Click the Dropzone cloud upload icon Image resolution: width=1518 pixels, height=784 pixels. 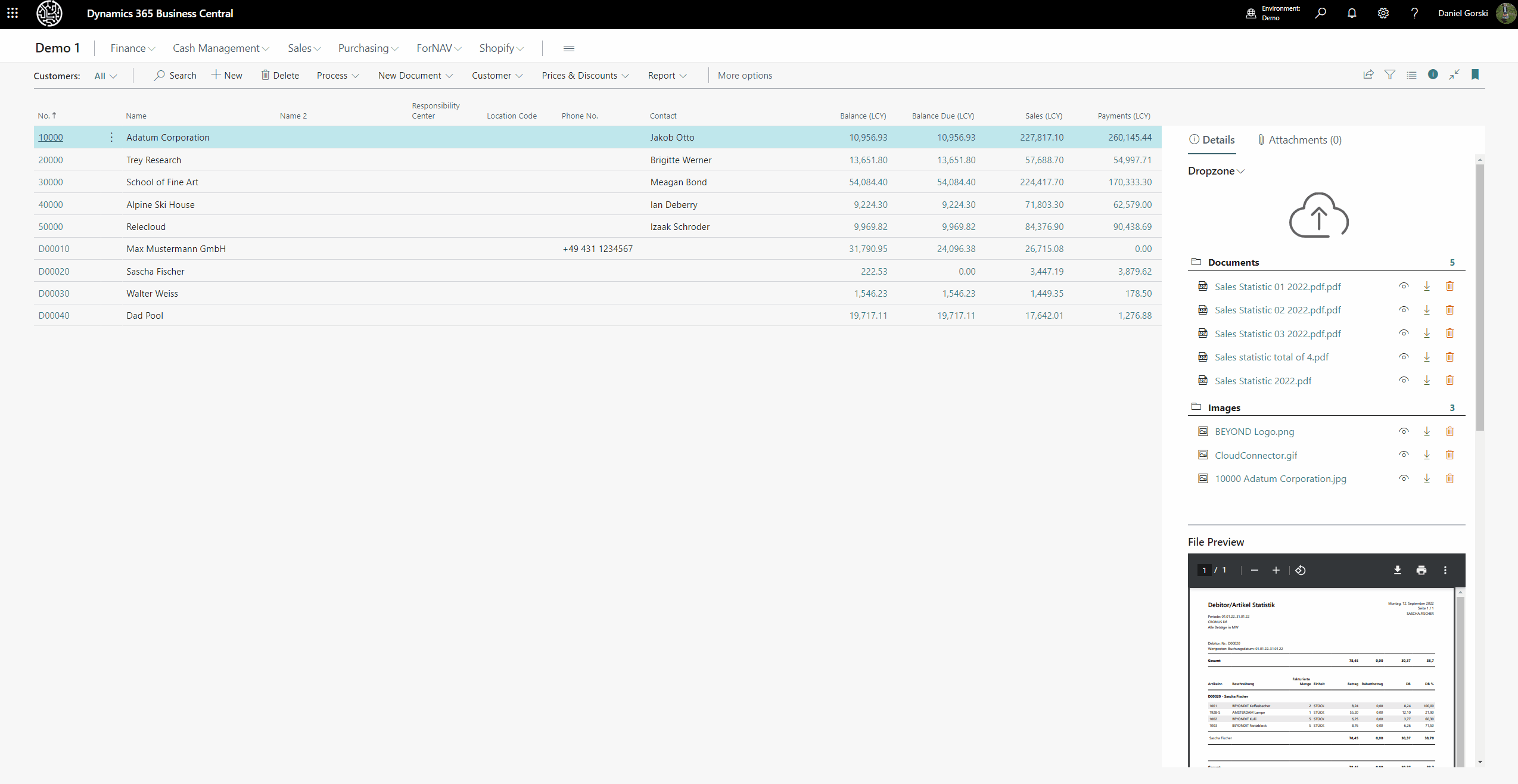pos(1318,215)
